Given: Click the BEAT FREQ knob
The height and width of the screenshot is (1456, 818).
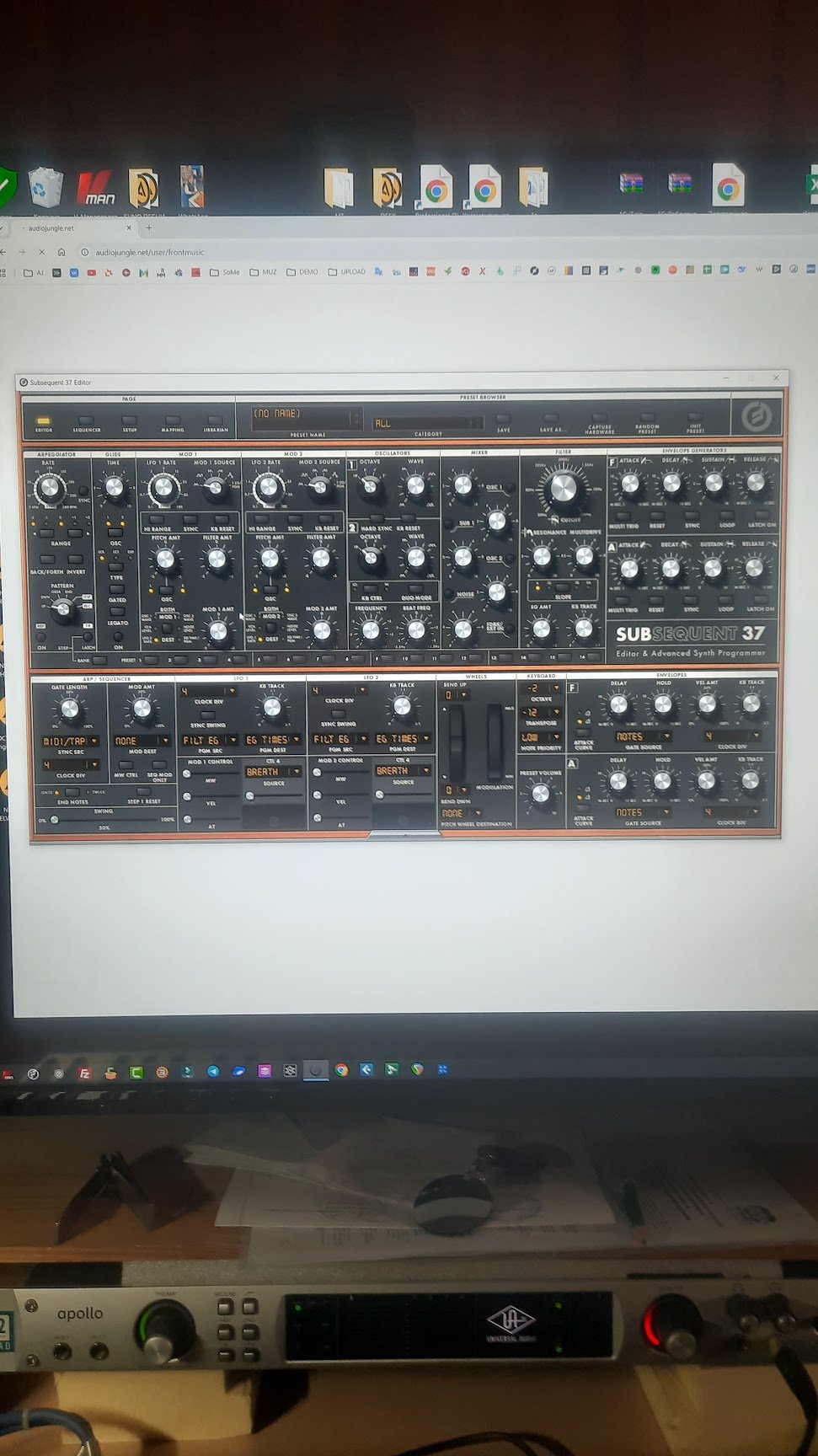Looking at the screenshot, I should (415, 629).
